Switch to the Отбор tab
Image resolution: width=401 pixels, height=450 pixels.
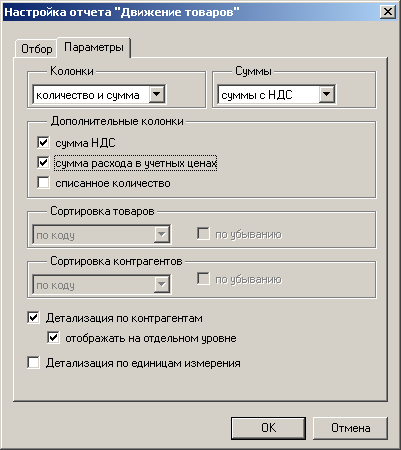coord(36,49)
